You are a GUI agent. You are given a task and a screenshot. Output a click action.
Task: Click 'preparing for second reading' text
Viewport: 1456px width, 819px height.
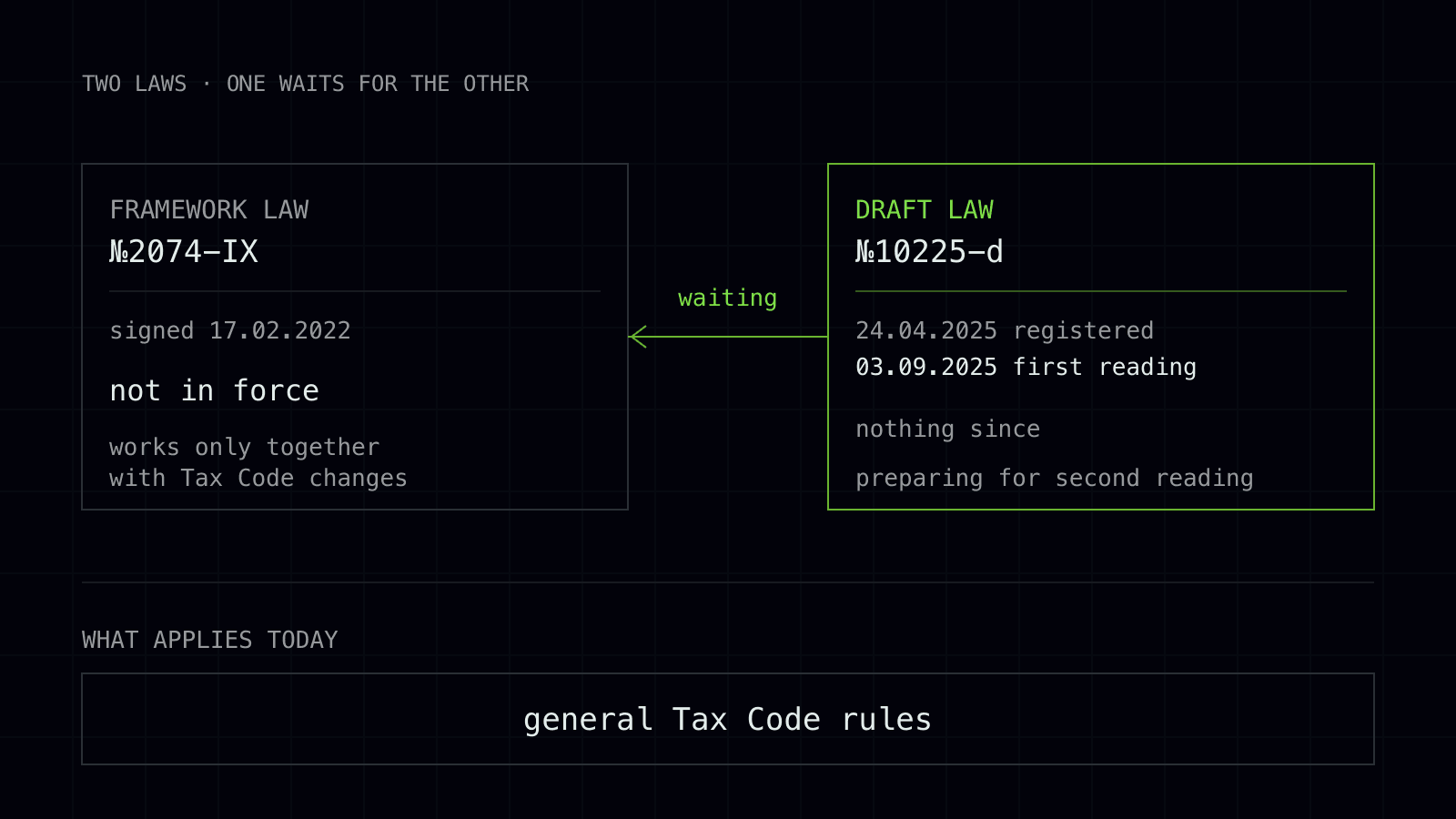pos(1055,478)
